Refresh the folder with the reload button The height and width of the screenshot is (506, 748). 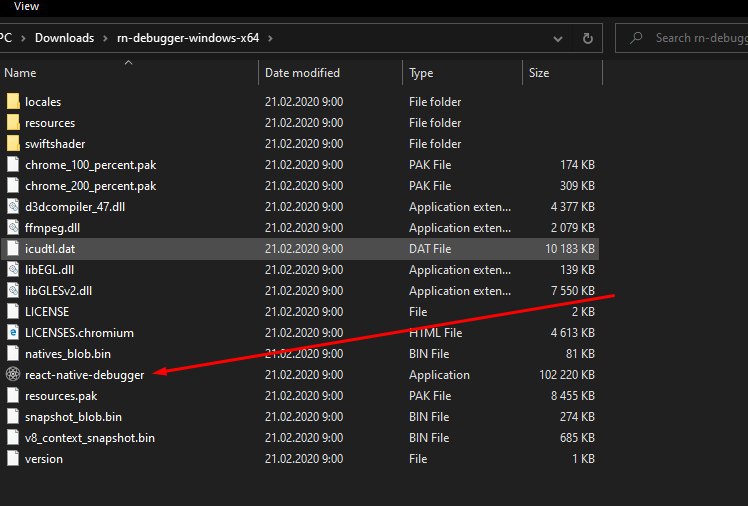point(588,38)
